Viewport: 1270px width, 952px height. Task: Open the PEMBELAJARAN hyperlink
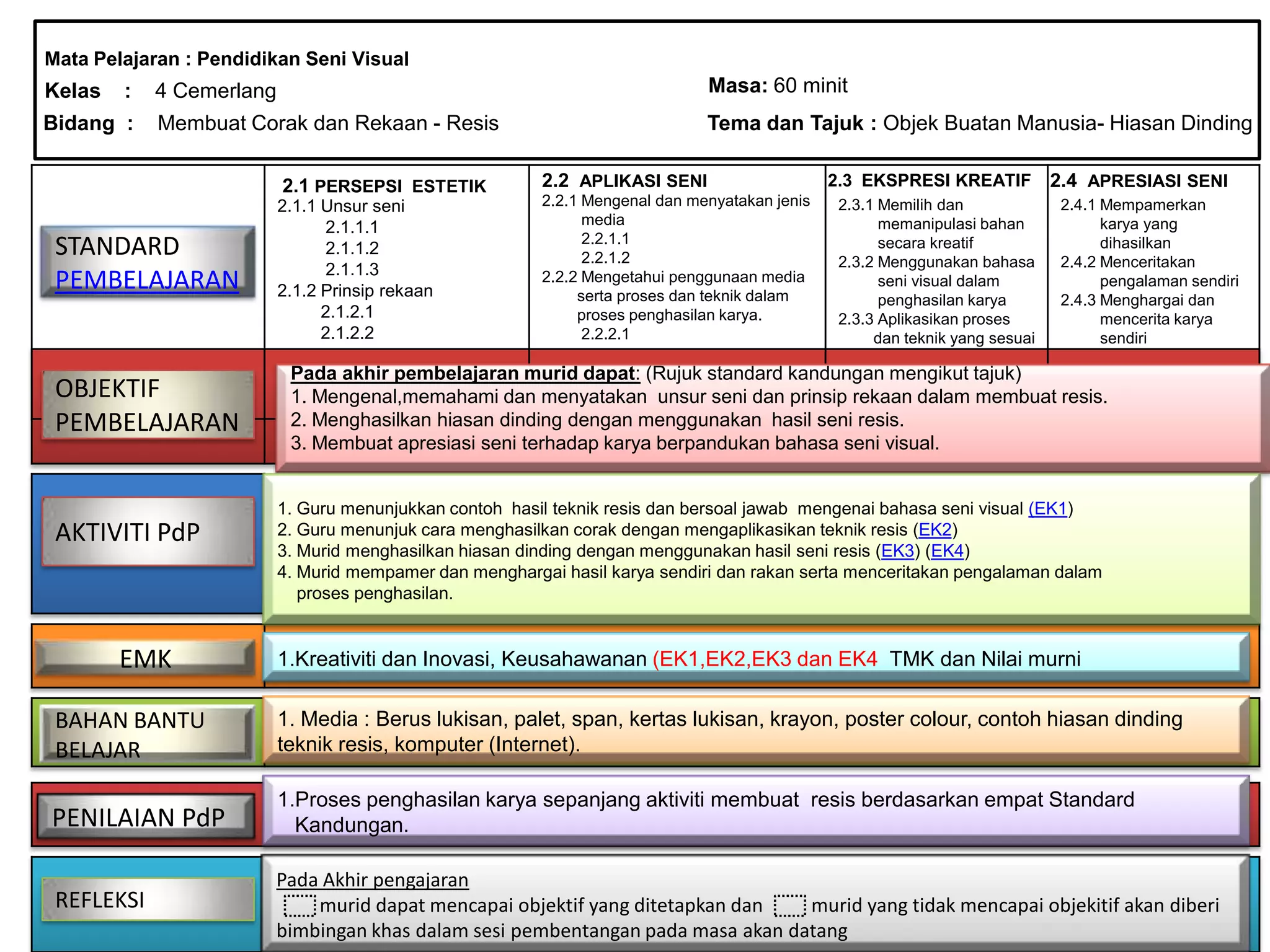coord(147,280)
